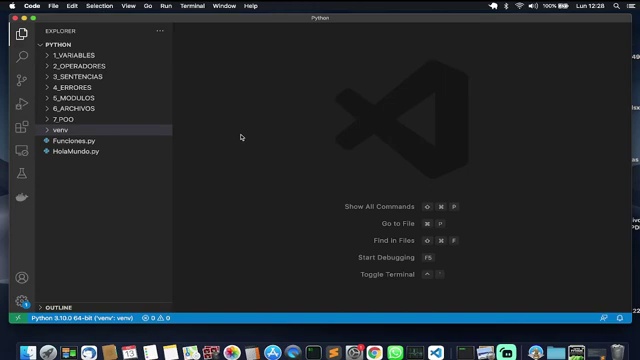Open Sublime Text from the dock
This screenshot has height=360, width=640.
point(334,352)
